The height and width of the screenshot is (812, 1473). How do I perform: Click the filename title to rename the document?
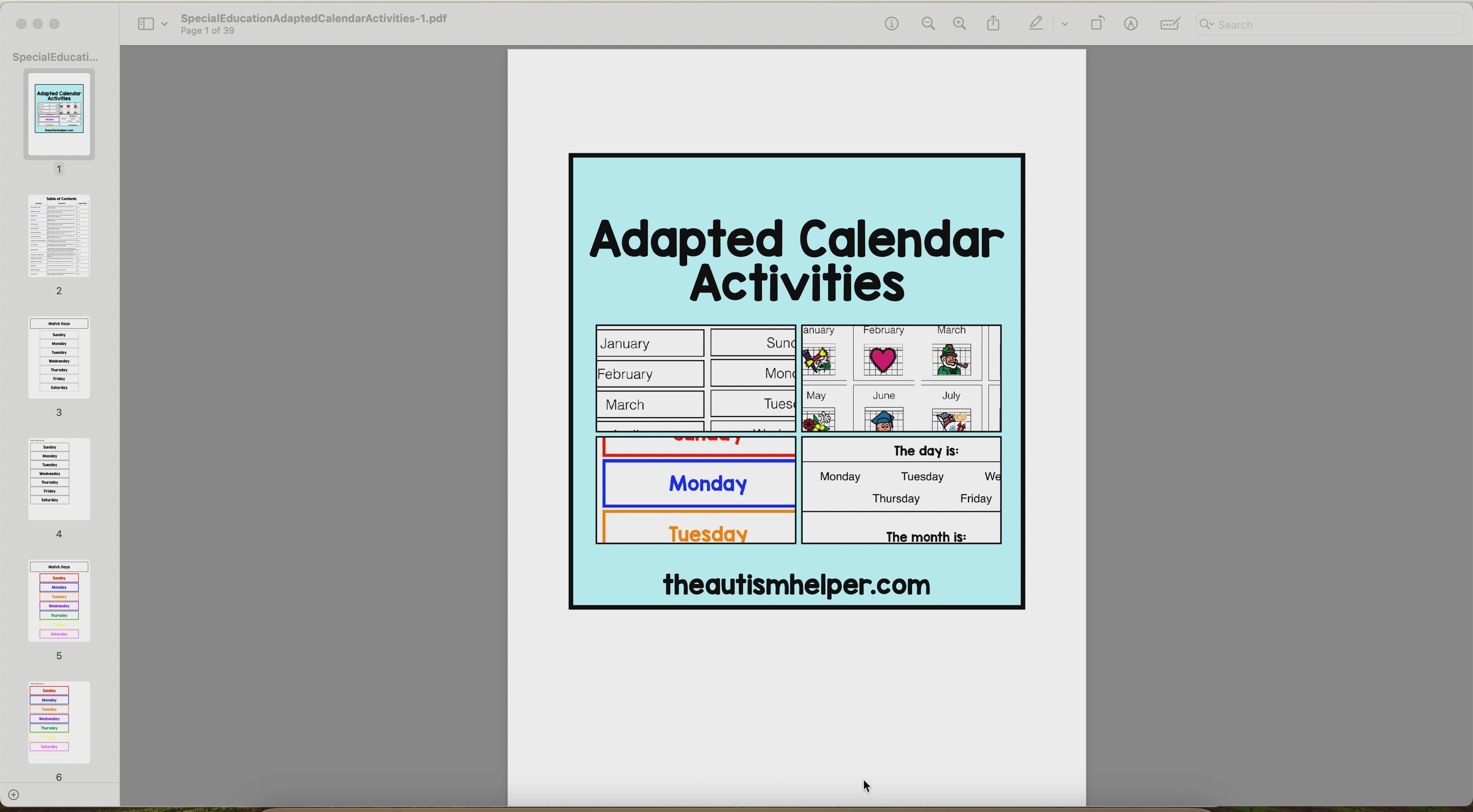coord(313,18)
